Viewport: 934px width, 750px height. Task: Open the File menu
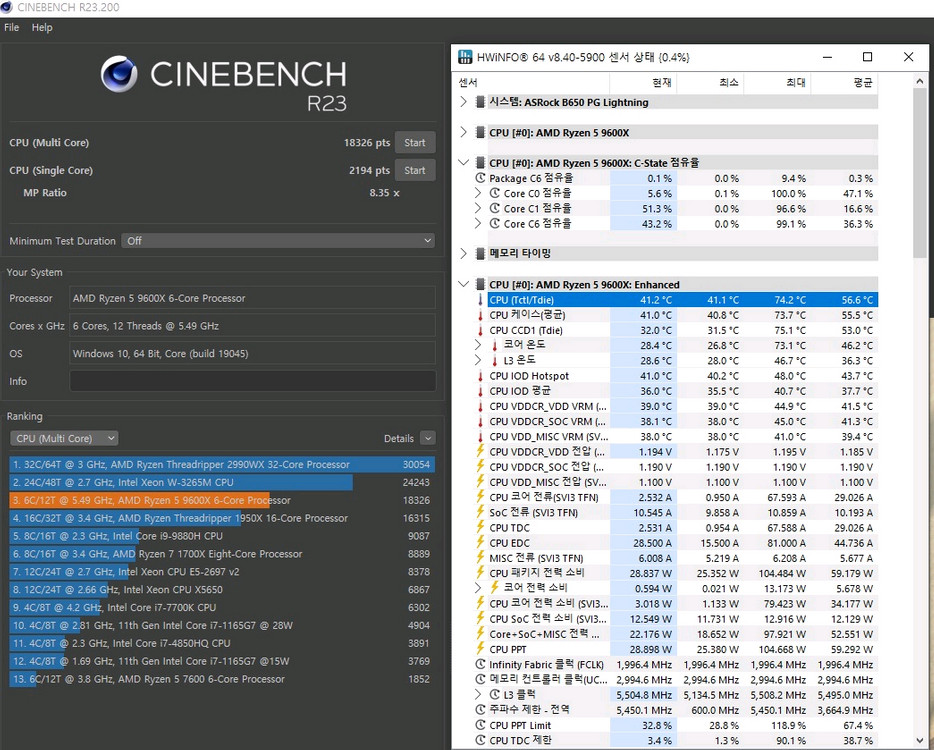pos(11,27)
